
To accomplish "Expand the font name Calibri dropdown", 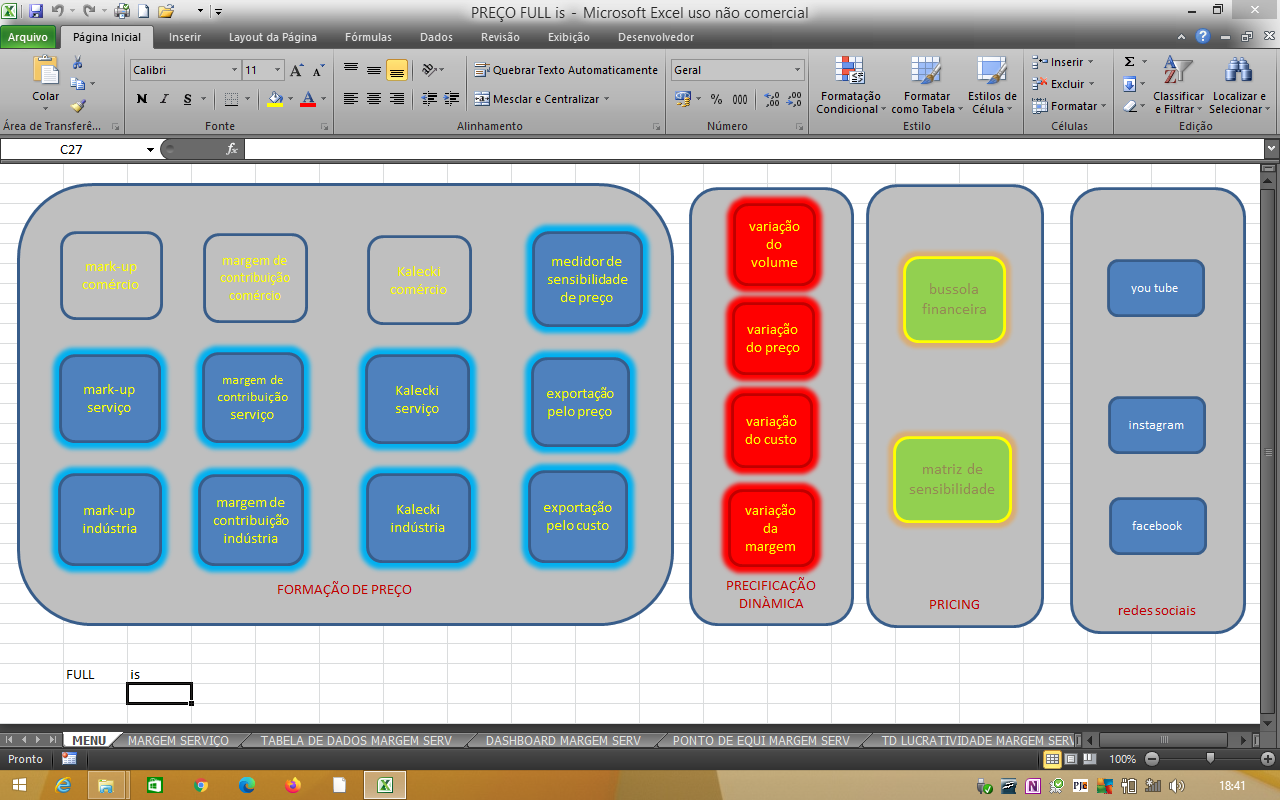I will point(235,70).
